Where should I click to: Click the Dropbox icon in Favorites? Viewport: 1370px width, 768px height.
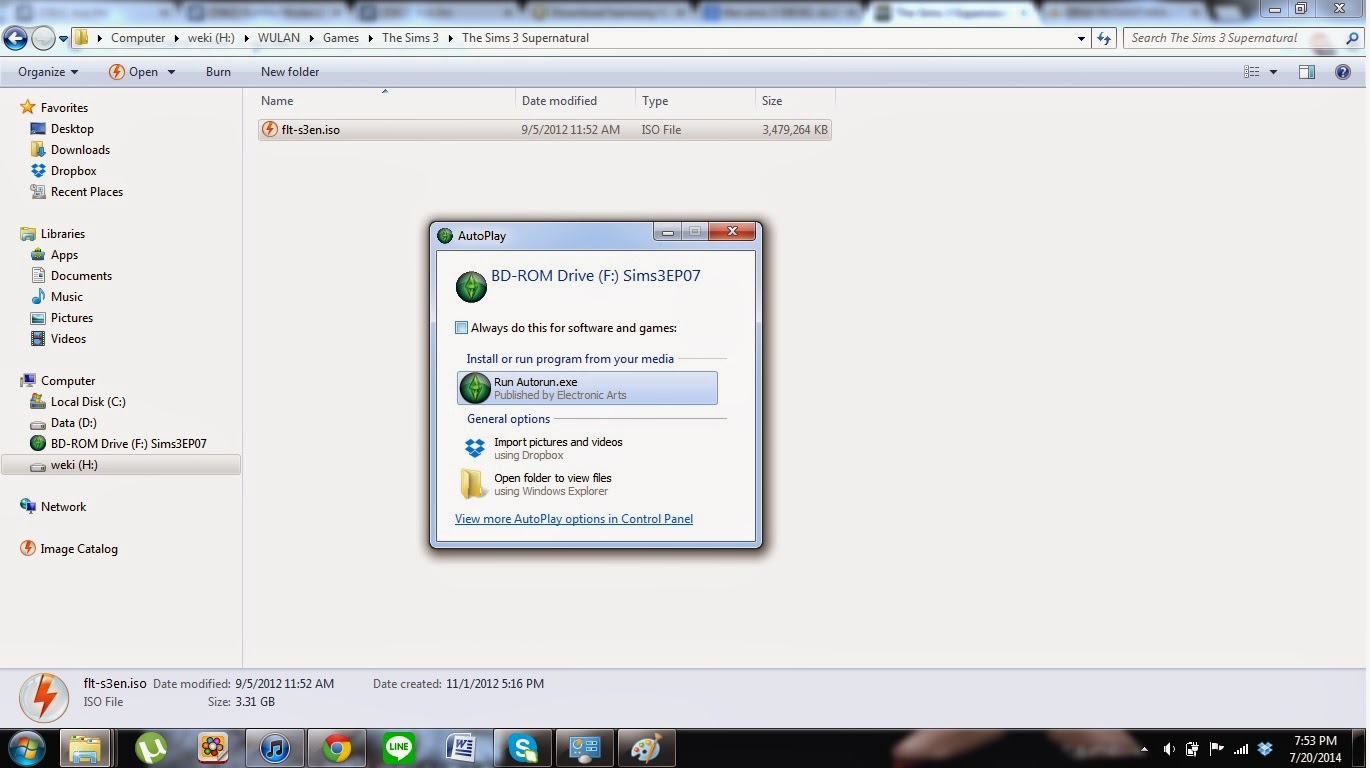tap(38, 171)
